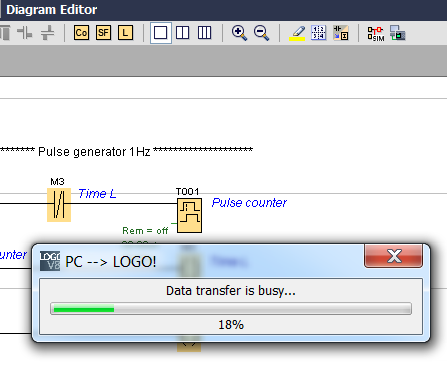Open the SF special functions button
Screen dimensions: 447x371
[x=103, y=33]
